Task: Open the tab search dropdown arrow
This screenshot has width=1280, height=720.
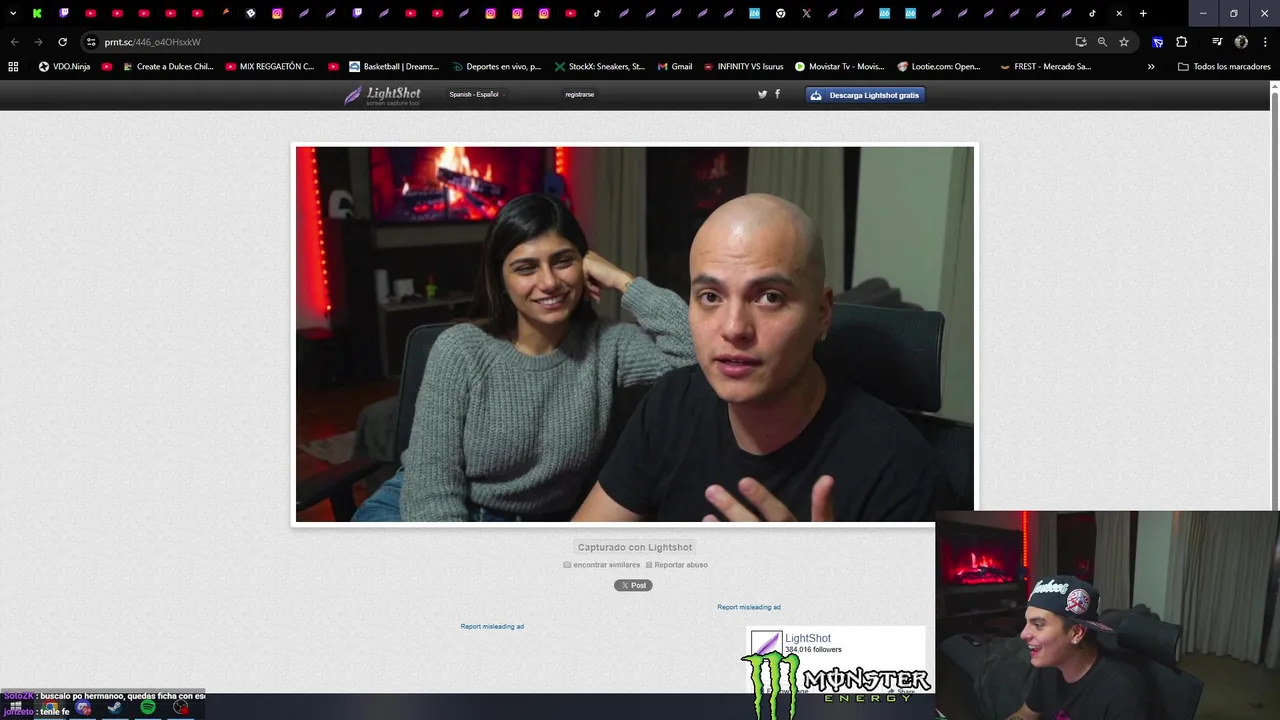Action: pyautogui.click(x=13, y=13)
